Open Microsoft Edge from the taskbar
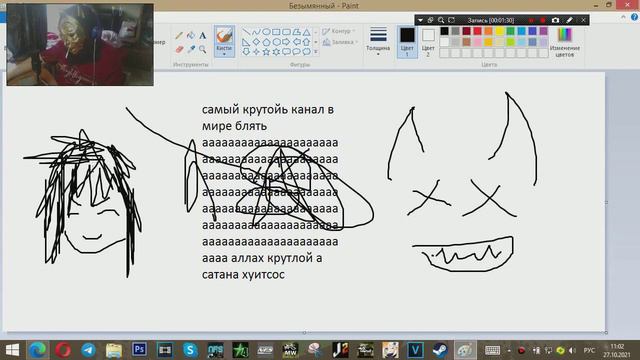 coord(38,350)
